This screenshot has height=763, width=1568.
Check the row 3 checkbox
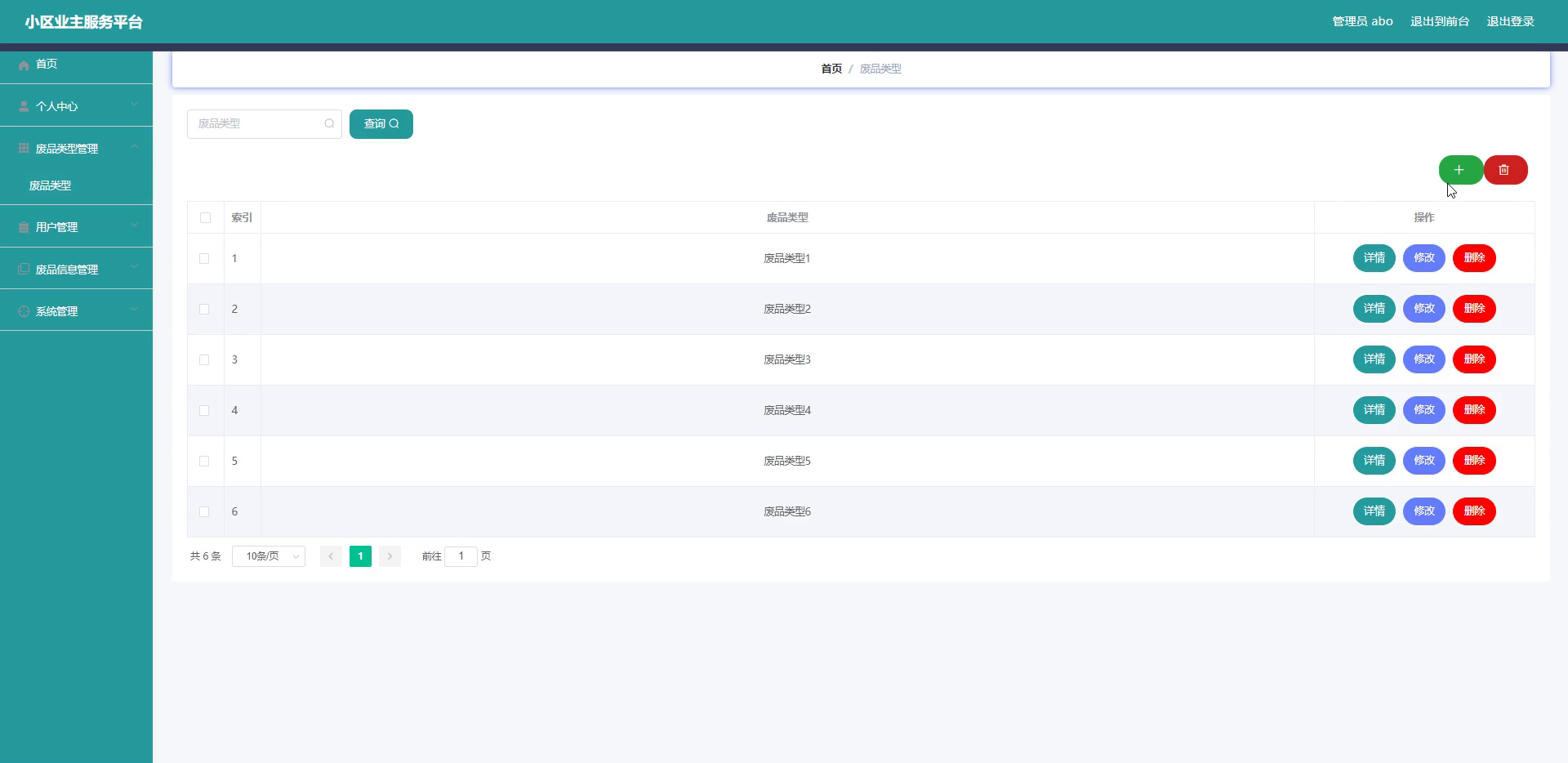(x=204, y=359)
